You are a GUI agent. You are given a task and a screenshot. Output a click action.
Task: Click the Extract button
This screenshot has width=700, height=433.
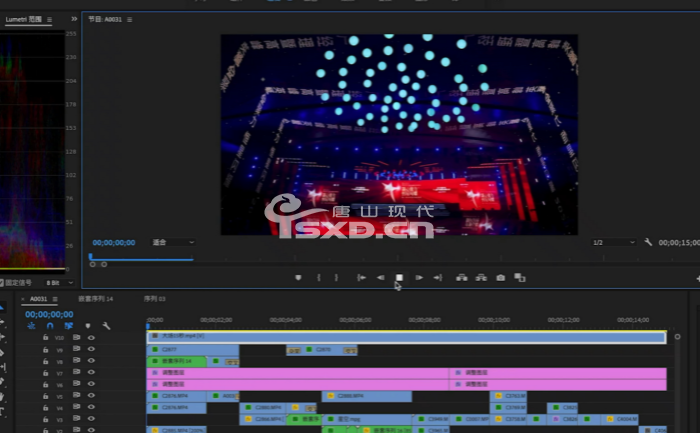click(481, 278)
